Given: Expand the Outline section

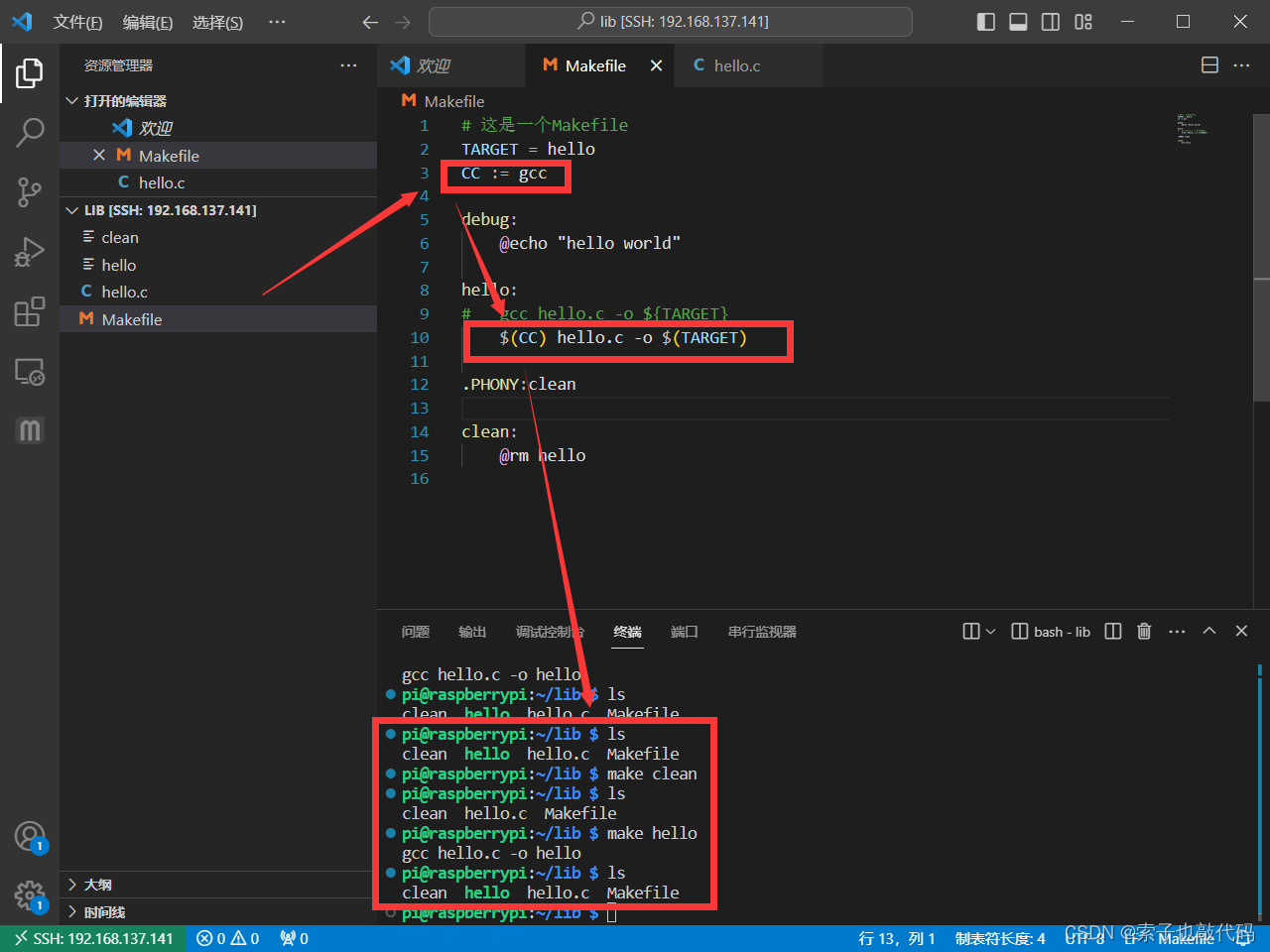Looking at the screenshot, I should (218, 885).
